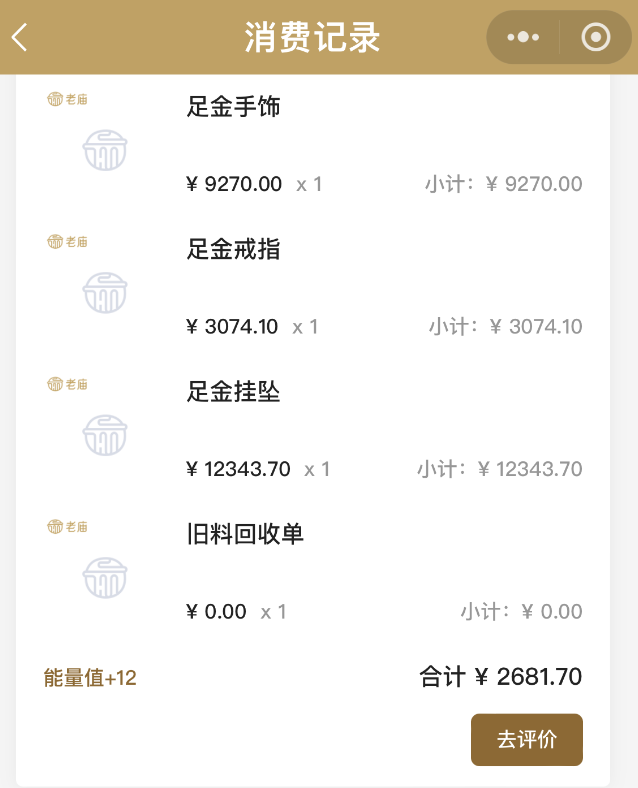The width and height of the screenshot is (638, 788).
Task: Click the 老庙 brand logo beside 足金挂坠
Action: click(68, 384)
